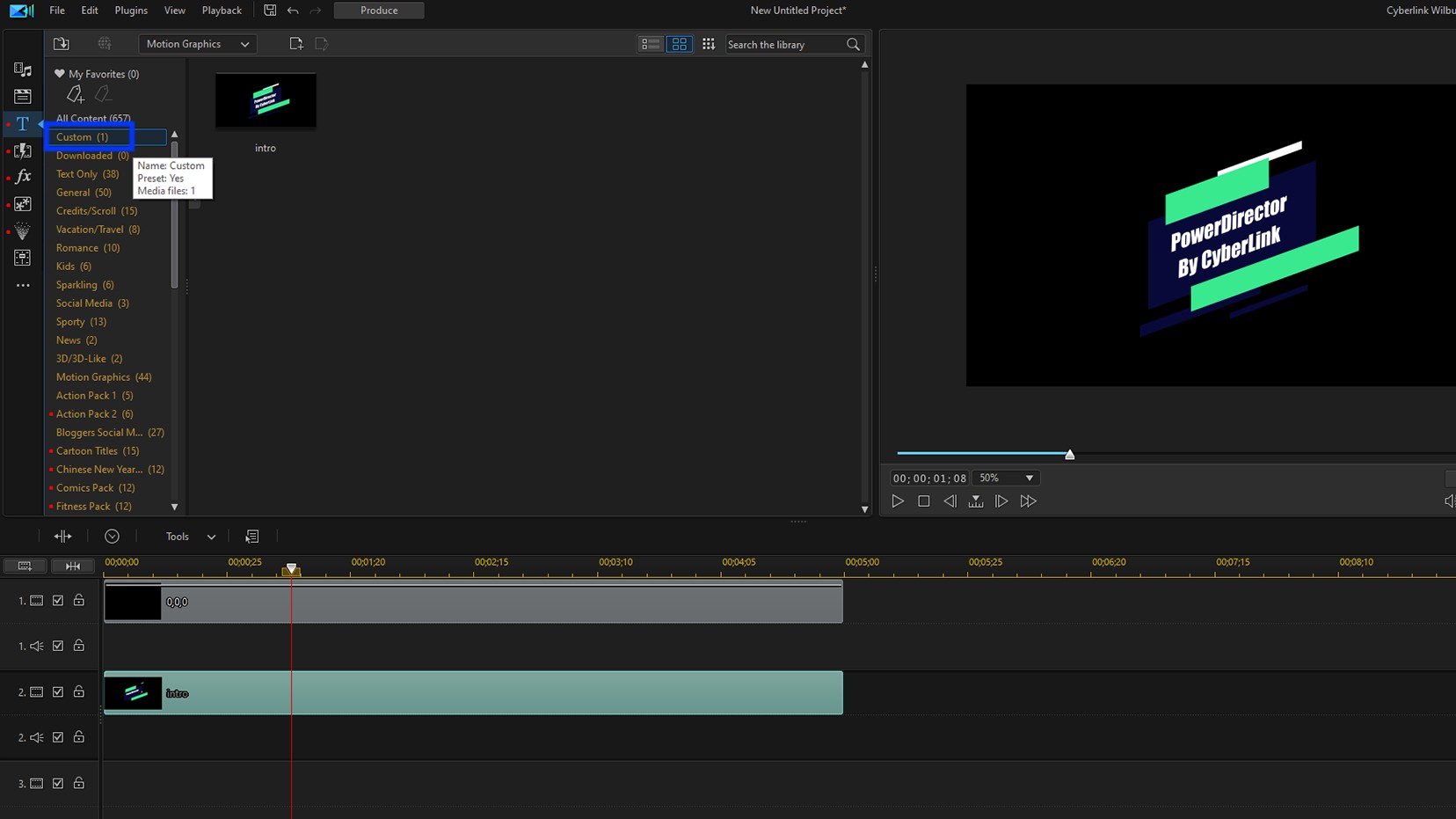
Task: Click the circular checkmark icon above timeline
Action: tap(112, 536)
